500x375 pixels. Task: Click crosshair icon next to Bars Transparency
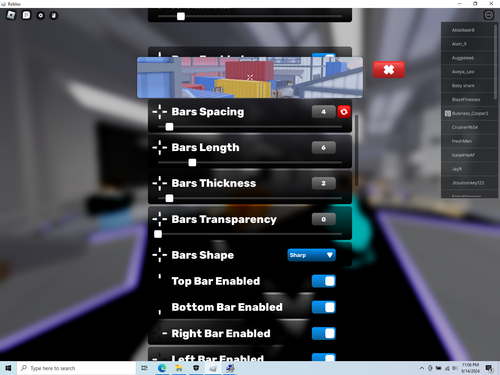coord(160,219)
